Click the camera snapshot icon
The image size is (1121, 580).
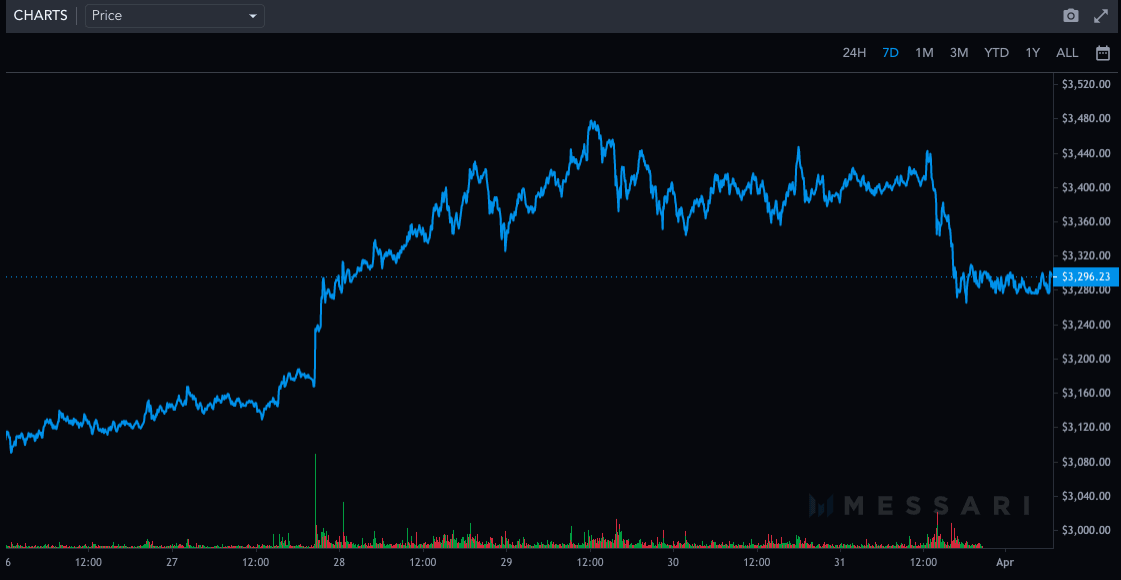point(1070,15)
